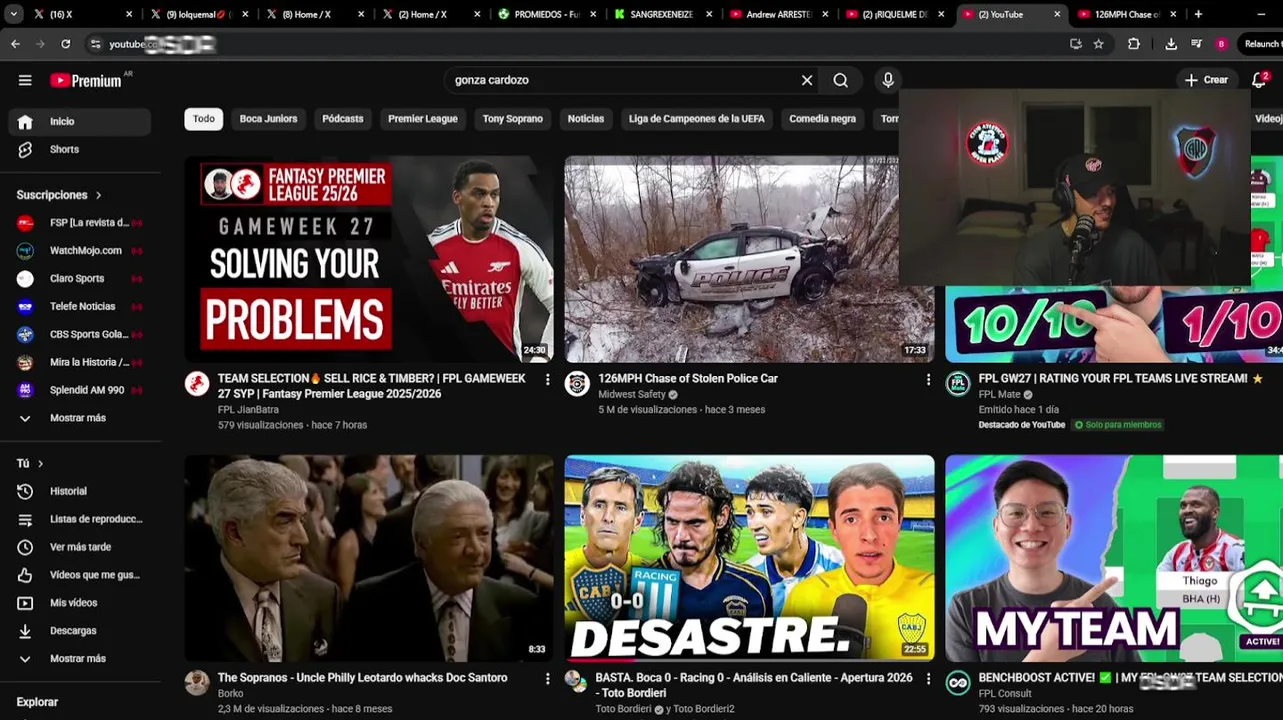Open the Solving Your Problems video thumbnail
This screenshot has width=1283, height=720.
(x=369, y=259)
